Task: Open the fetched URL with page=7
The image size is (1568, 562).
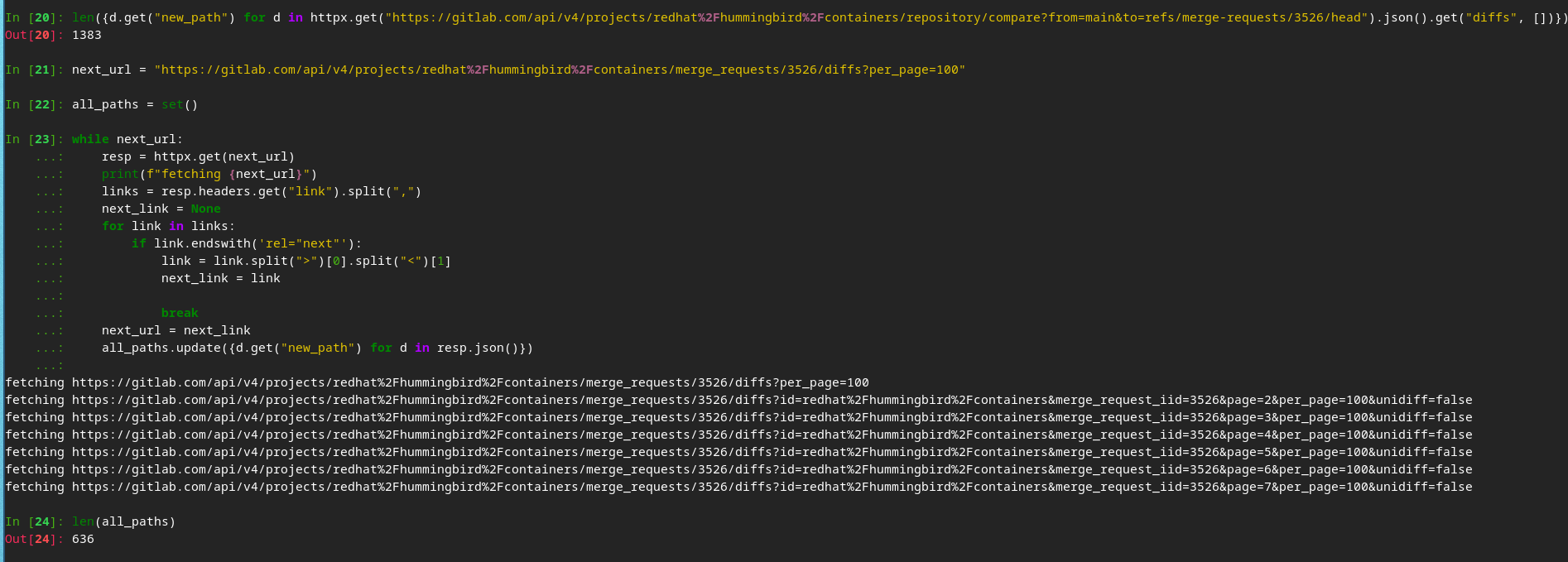Action: coord(772,487)
